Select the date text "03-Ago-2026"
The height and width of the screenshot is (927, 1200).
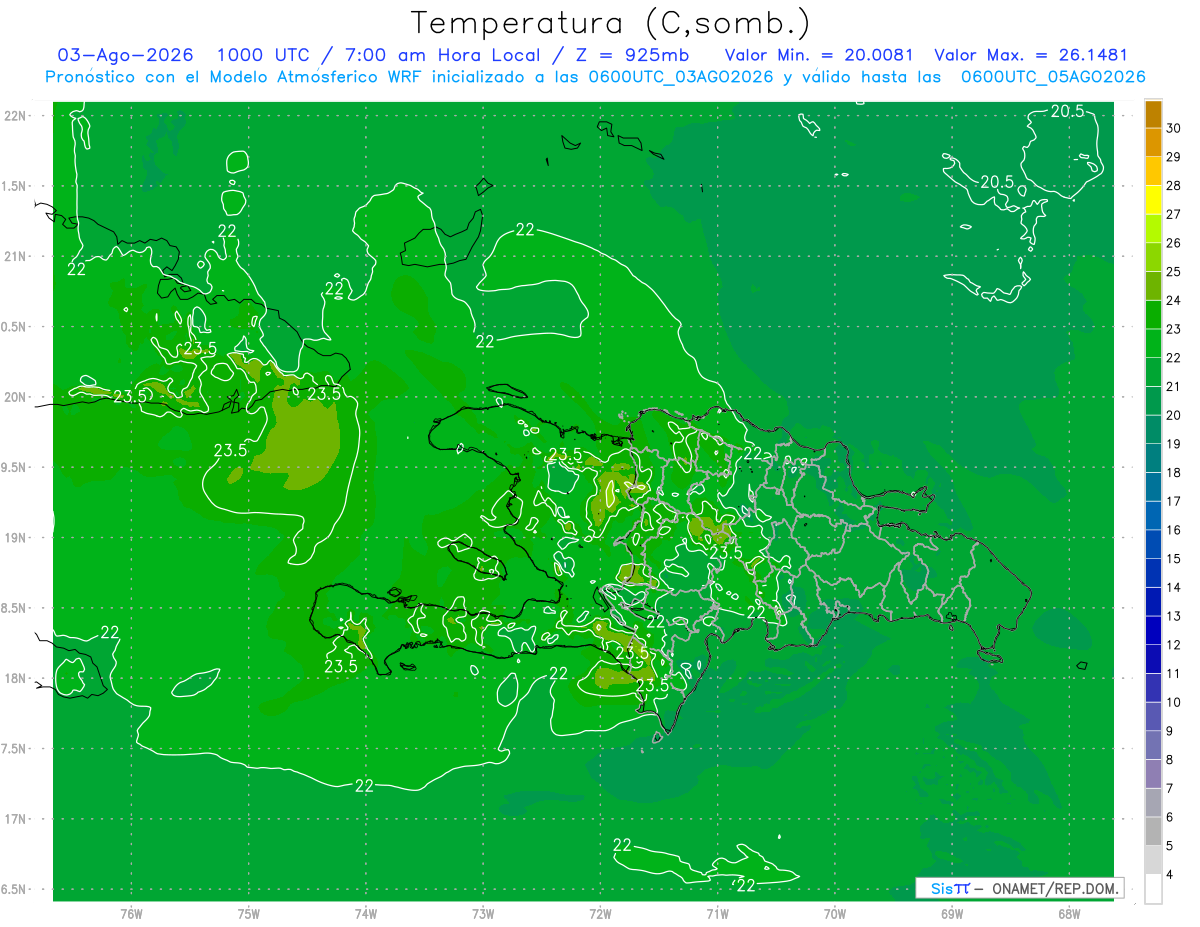click(x=126, y=55)
